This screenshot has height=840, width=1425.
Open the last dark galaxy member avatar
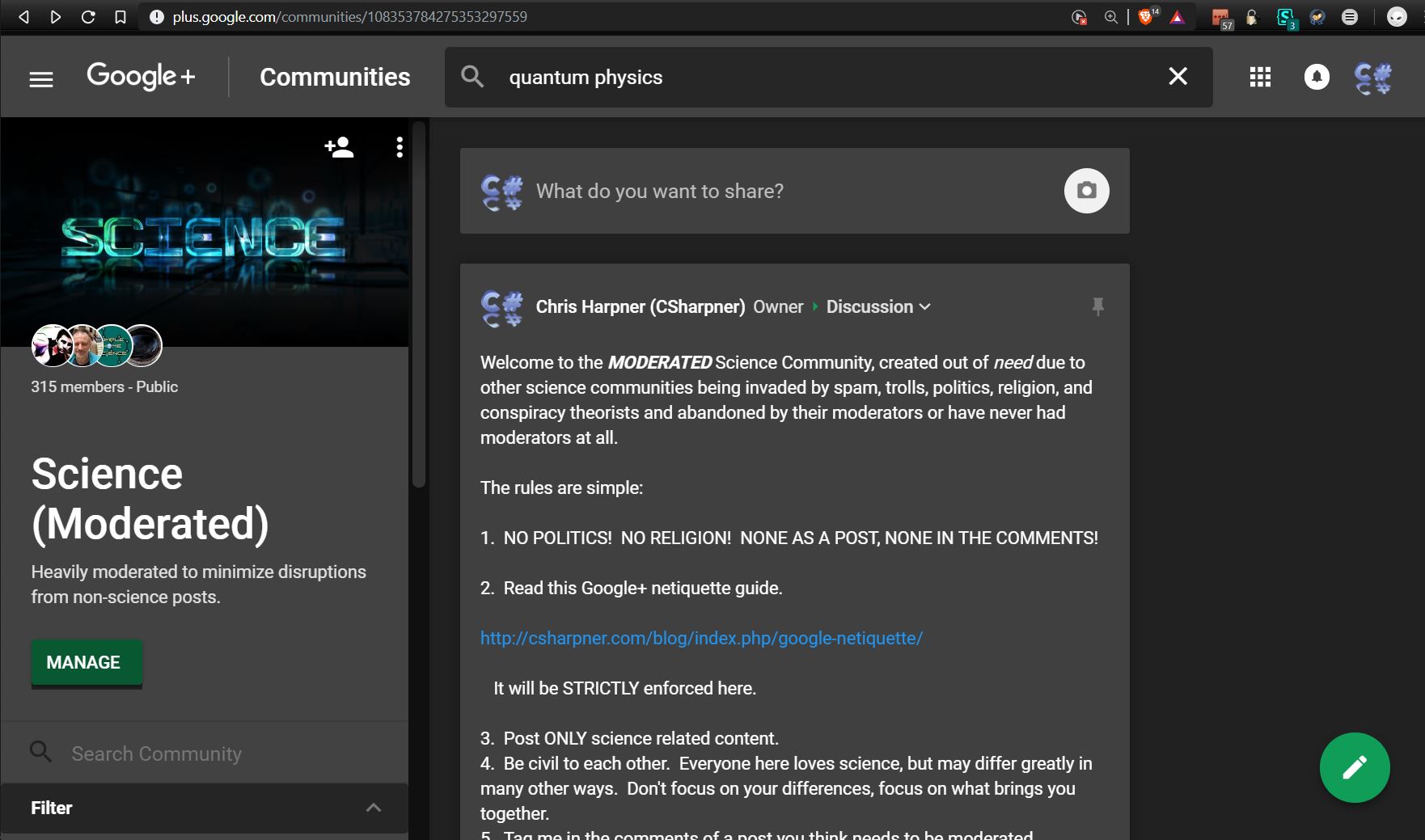pyautogui.click(x=142, y=345)
